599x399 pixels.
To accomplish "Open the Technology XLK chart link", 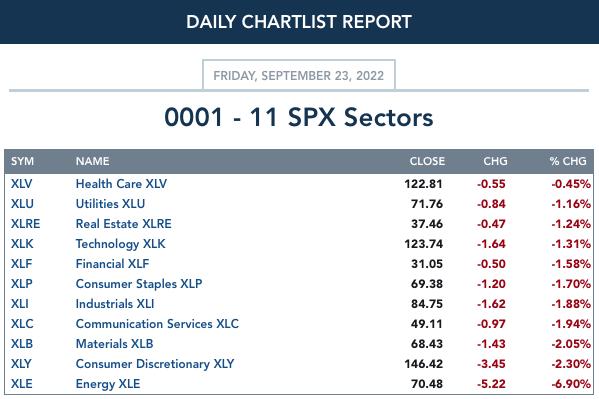I will (x=120, y=244).
